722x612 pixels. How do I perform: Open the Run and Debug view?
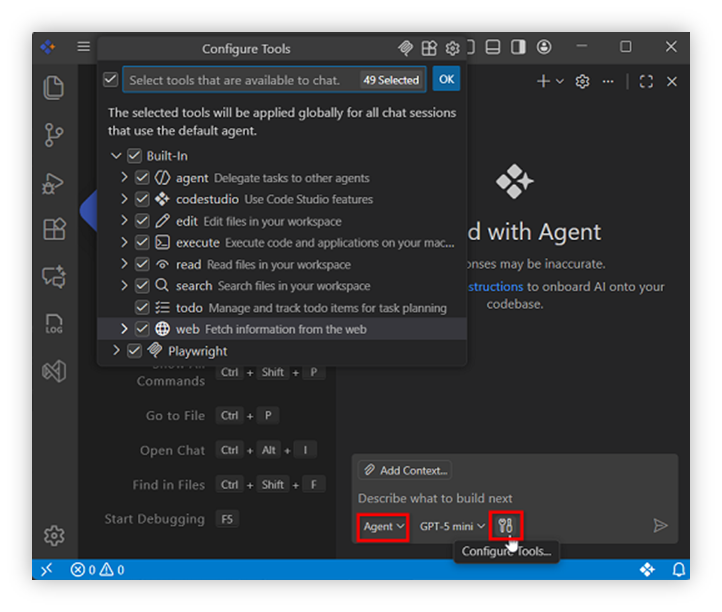click(54, 183)
